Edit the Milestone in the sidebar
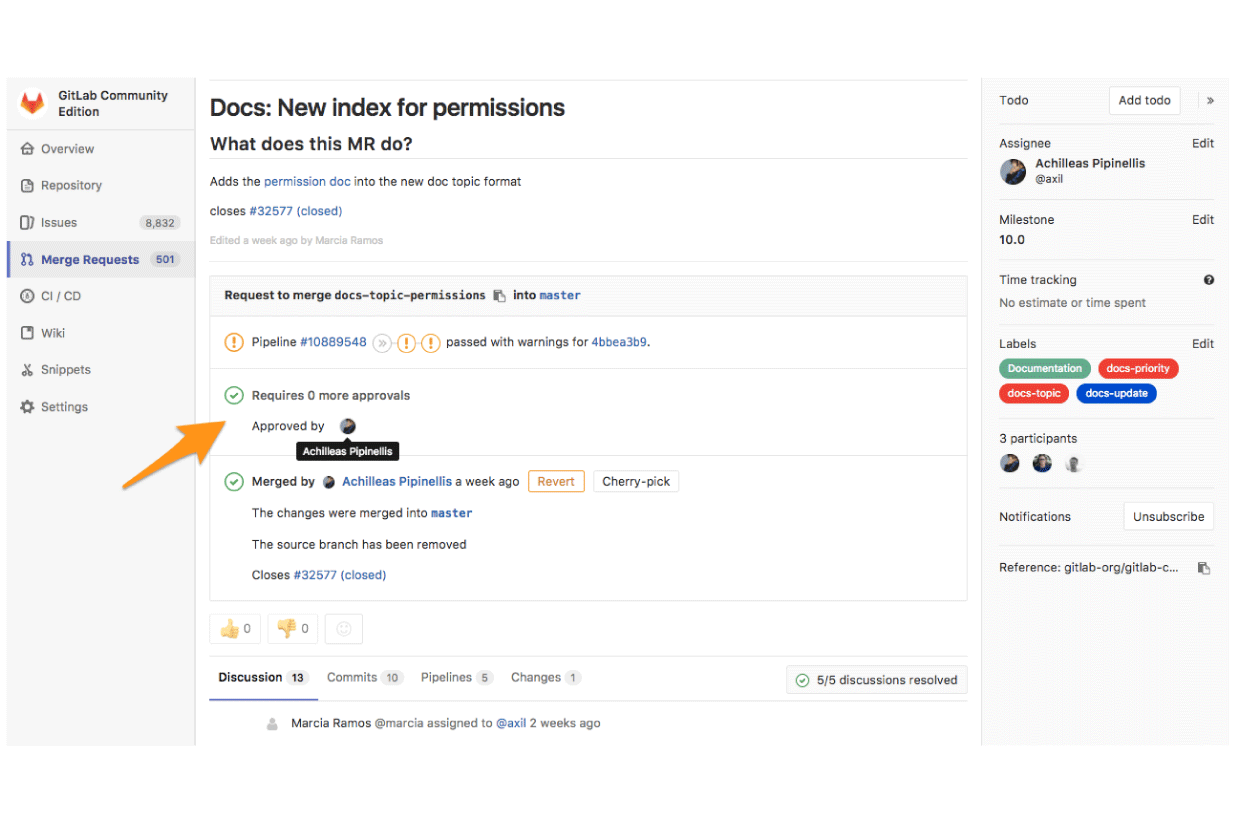Image resolution: width=1235 pixels, height=823 pixels. click(x=1202, y=220)
